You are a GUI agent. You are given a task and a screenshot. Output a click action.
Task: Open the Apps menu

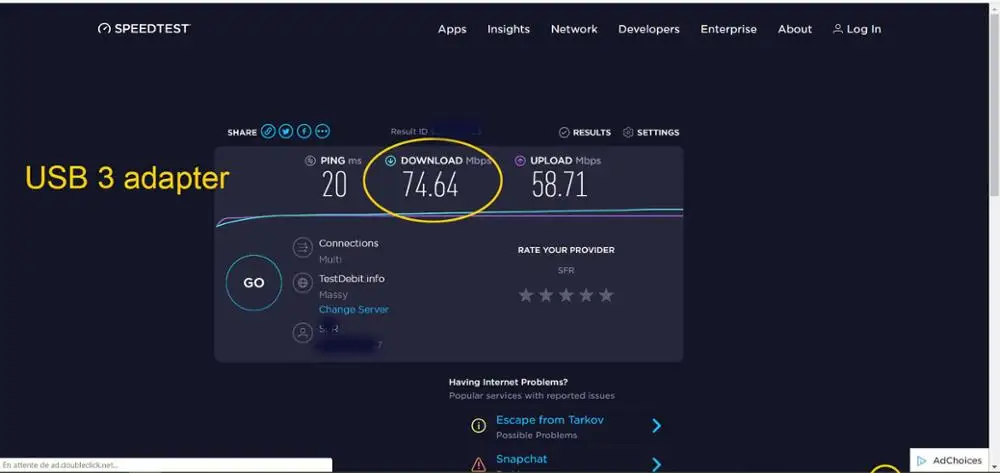(452, 29)
